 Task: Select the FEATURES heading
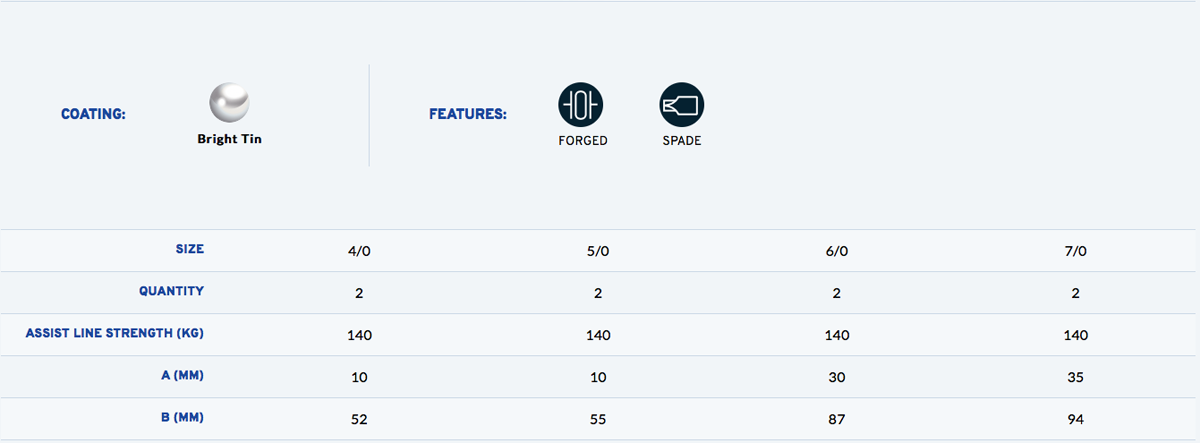coord(468,114)
